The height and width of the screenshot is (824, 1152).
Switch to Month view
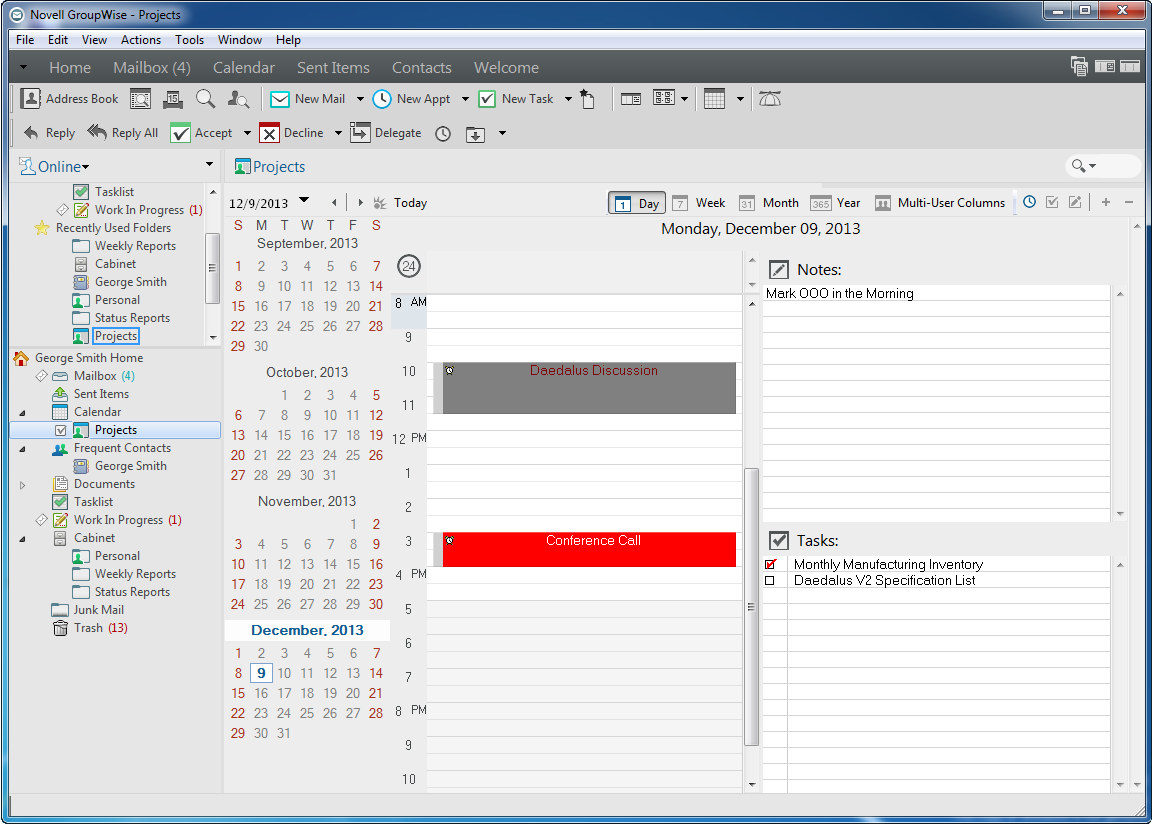(x=768, y=203)
